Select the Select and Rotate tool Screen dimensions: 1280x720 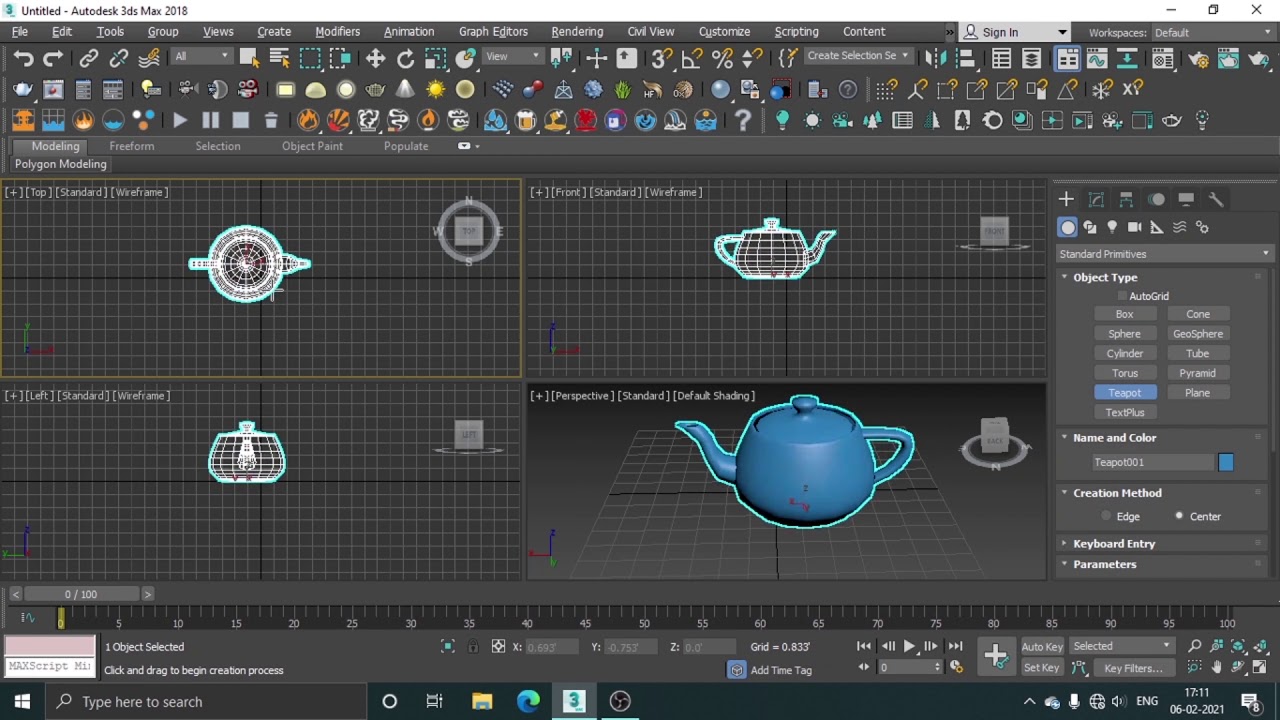405,59
